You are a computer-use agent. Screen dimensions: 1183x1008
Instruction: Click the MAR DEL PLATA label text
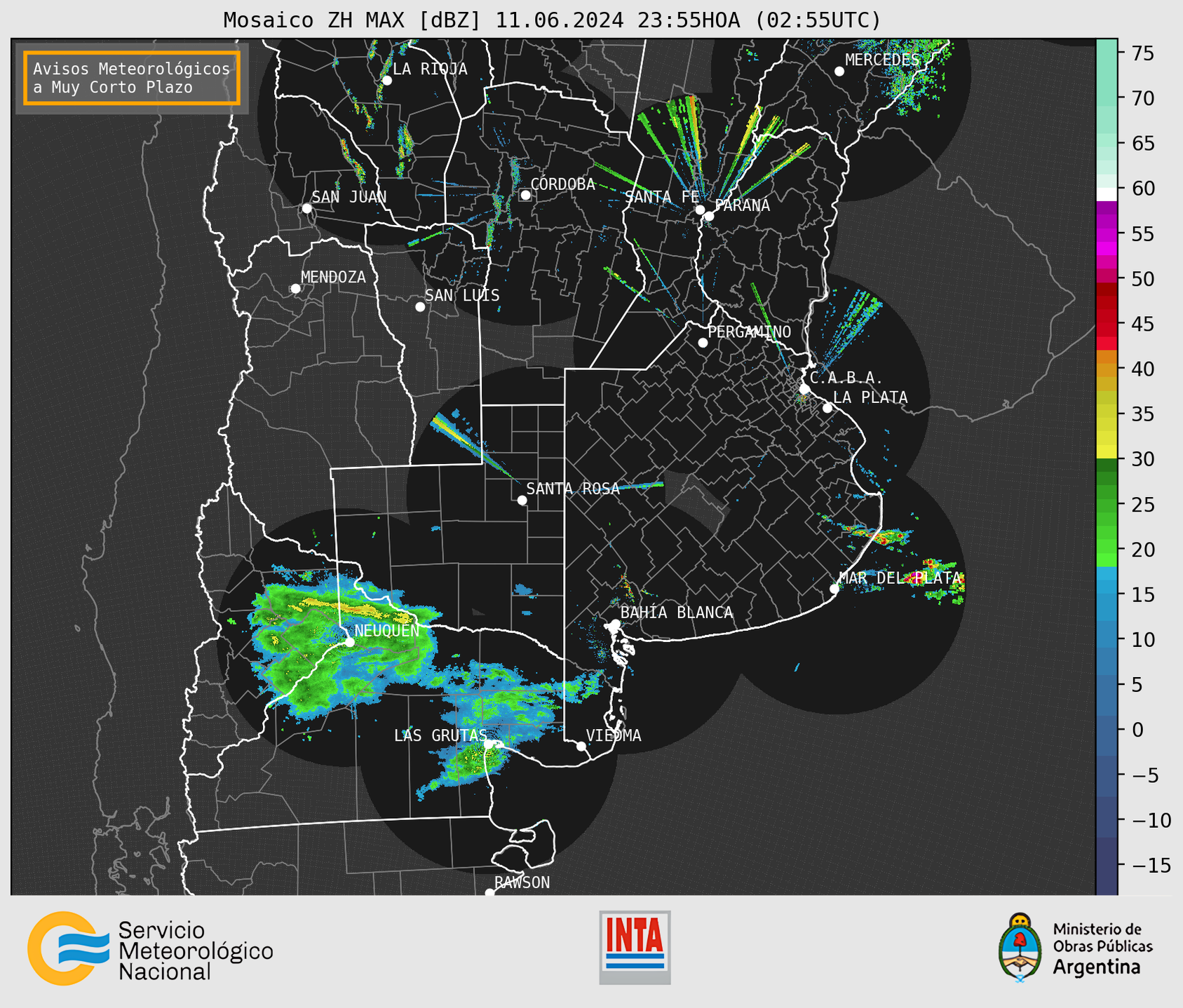[900, 578]
